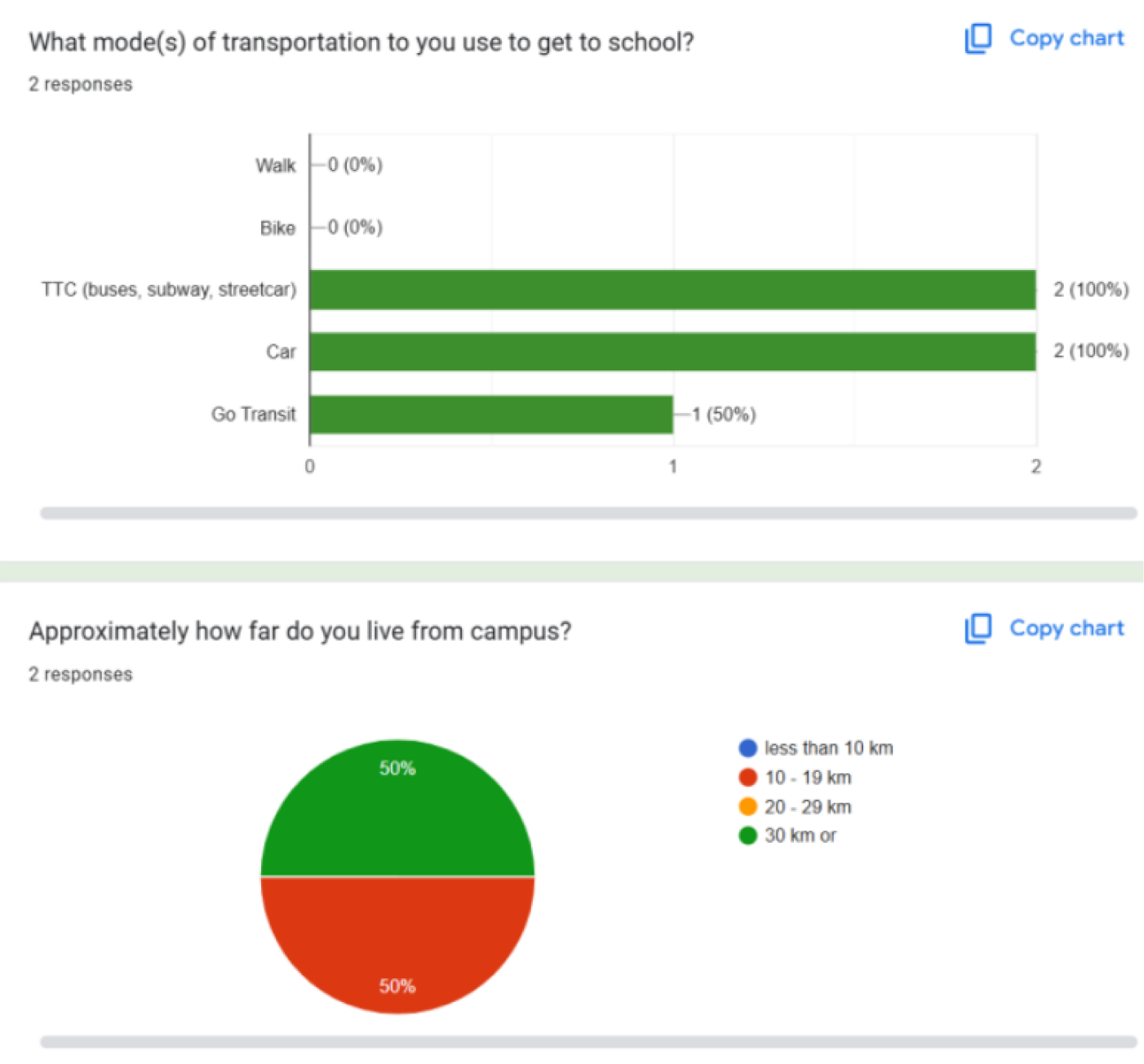Click the 'less than 10 km' legend label
Screen dimensions: 1144x1064
828,748
